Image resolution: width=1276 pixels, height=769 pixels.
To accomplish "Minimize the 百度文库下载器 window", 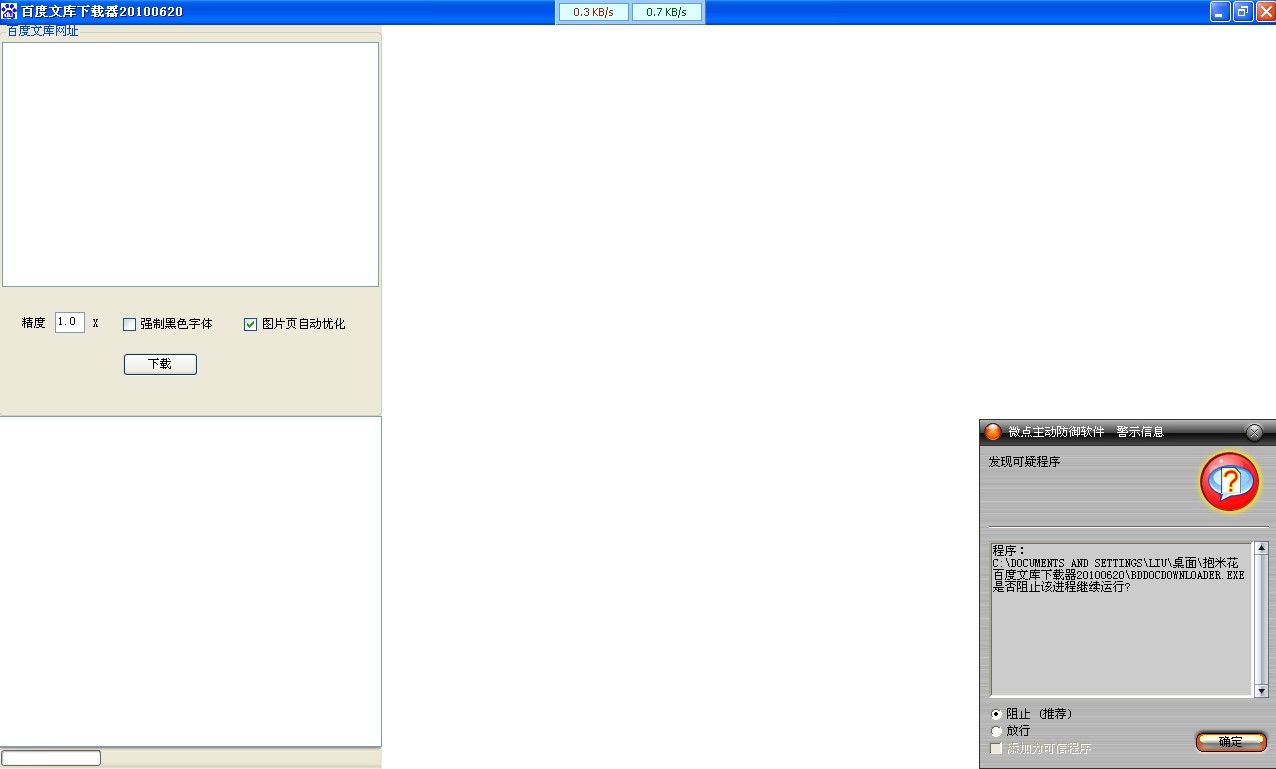I will click(x=1220, y=12).
